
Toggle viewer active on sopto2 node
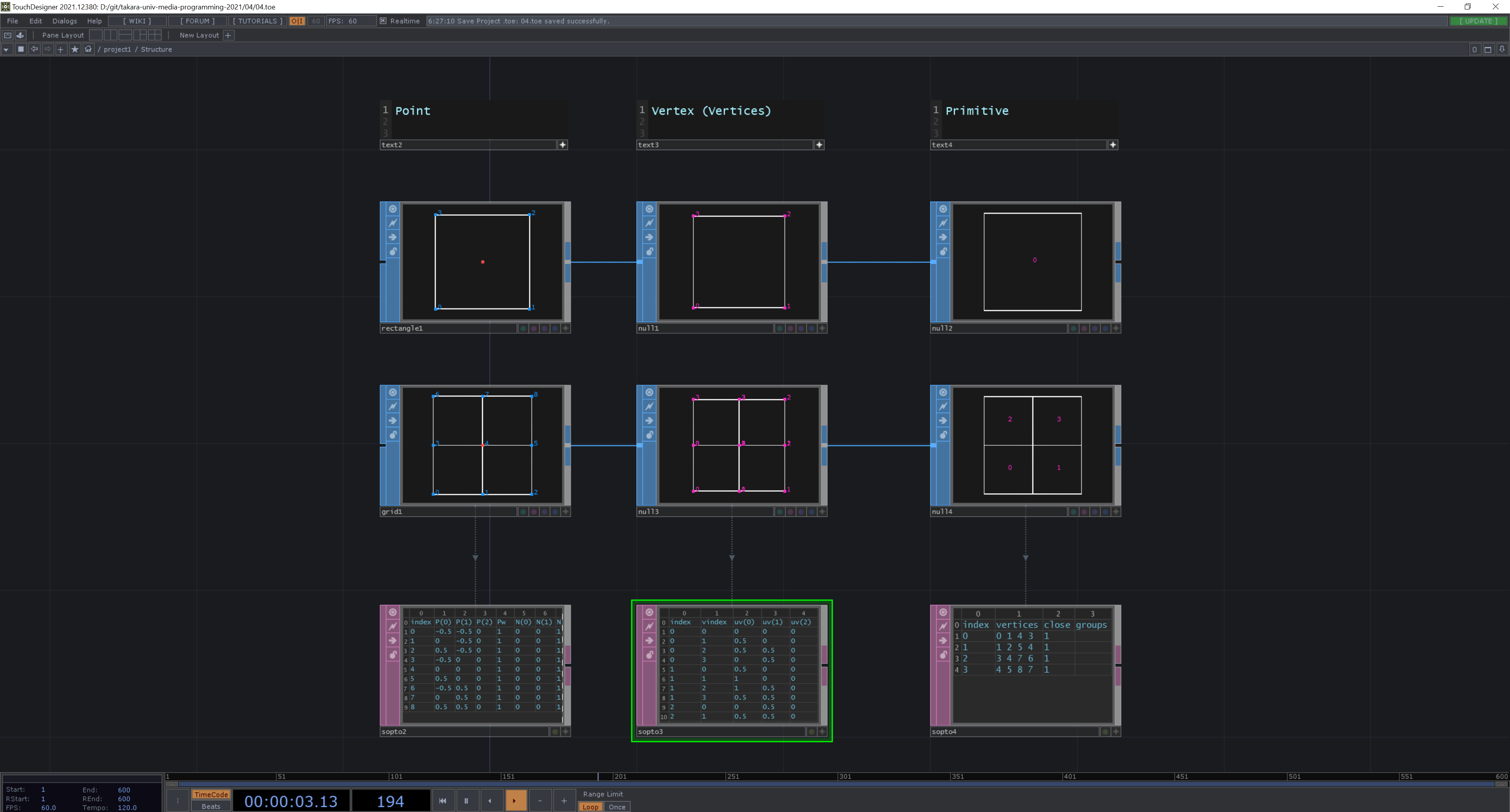393,612
